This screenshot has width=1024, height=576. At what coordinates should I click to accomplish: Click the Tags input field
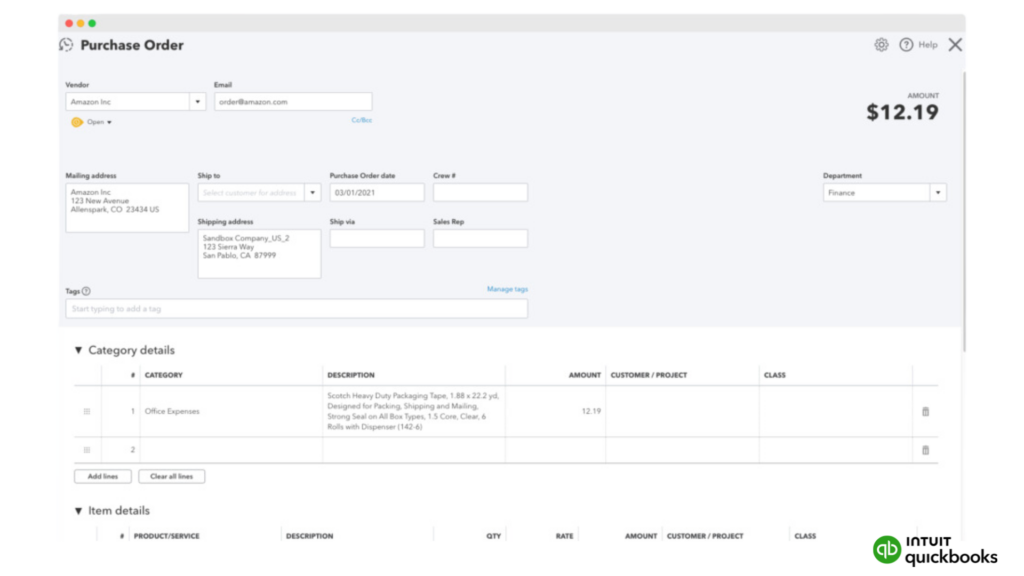[x=296, y=309]
